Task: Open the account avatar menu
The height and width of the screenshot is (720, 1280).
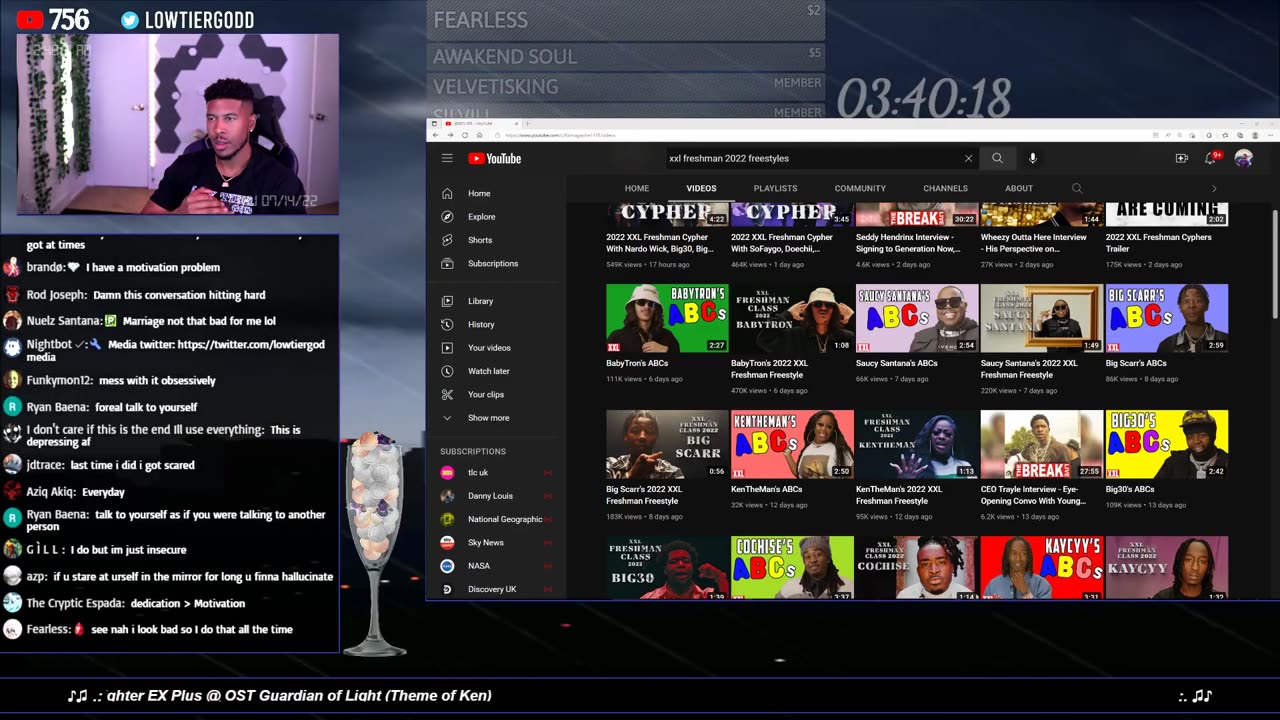Action: pos(1243,158)
